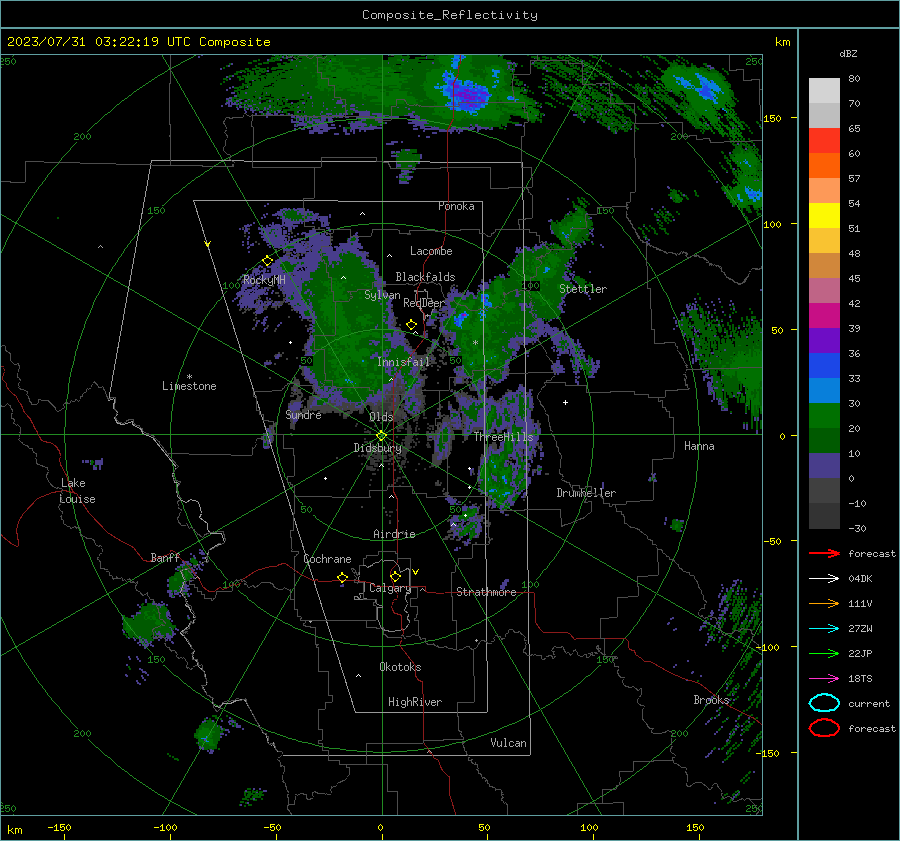This screenshot has height=841, width=900.
Task: Click the Composite_Reflectivity title
Action: click(449, 15)
